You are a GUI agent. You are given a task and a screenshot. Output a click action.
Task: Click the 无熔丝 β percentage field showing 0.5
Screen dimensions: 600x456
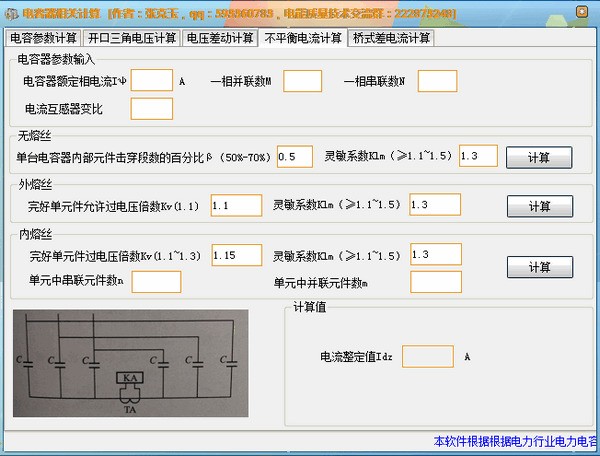[x=295, y=156]
